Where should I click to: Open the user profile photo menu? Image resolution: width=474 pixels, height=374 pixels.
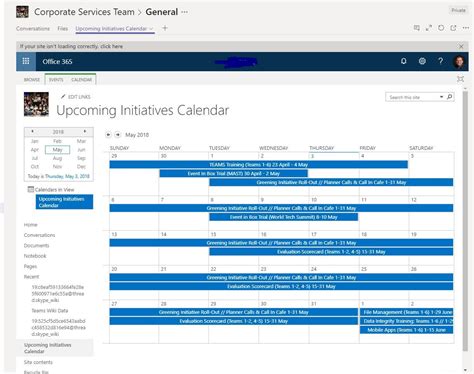point(459,61)
